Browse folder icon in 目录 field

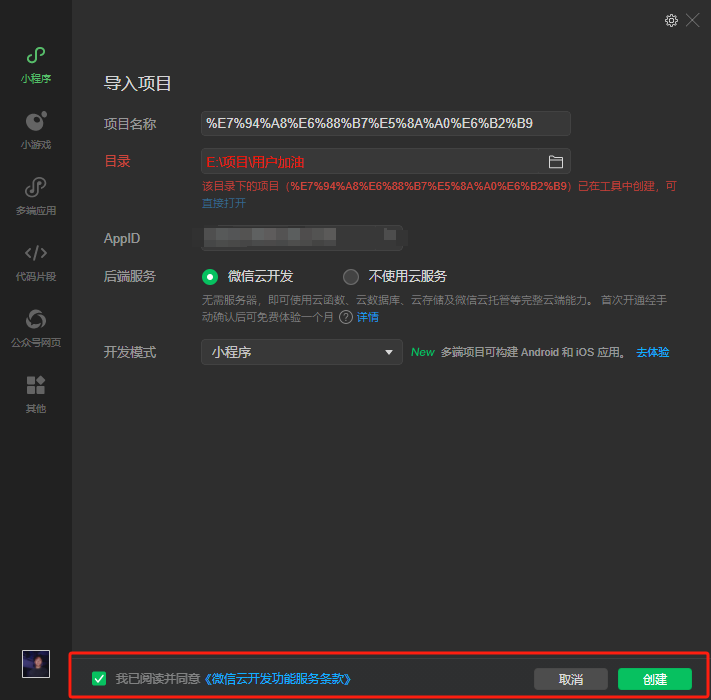[555, 162]
